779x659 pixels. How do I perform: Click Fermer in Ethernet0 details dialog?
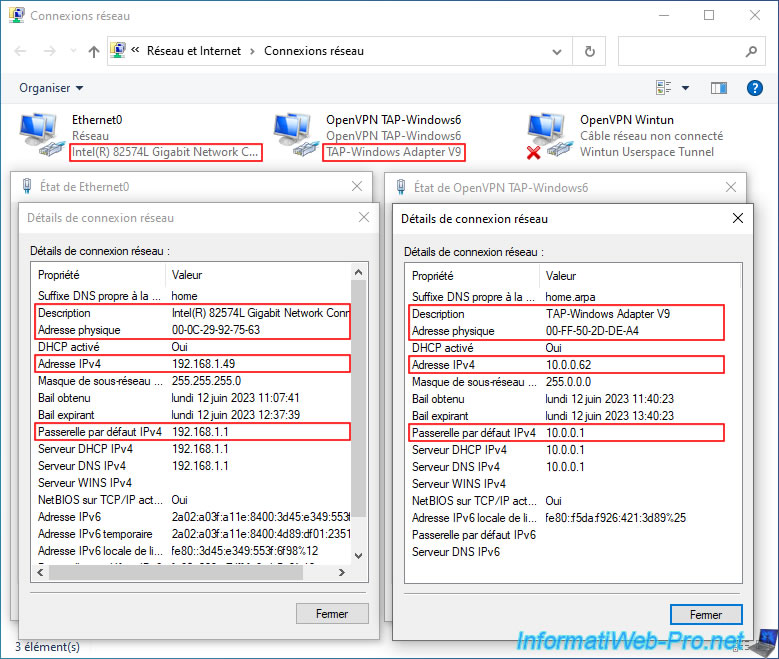coord(332,614)
